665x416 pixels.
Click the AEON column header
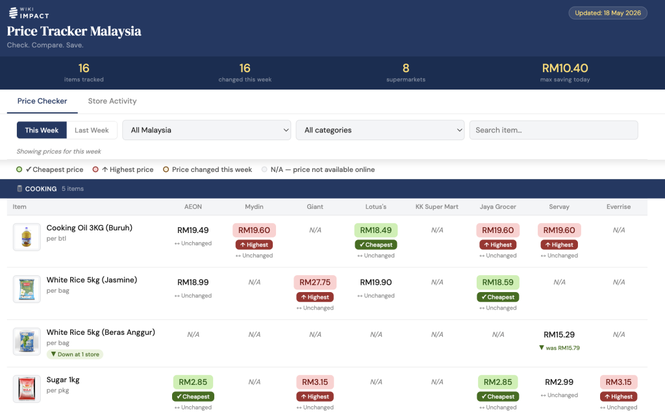(193, 207)
